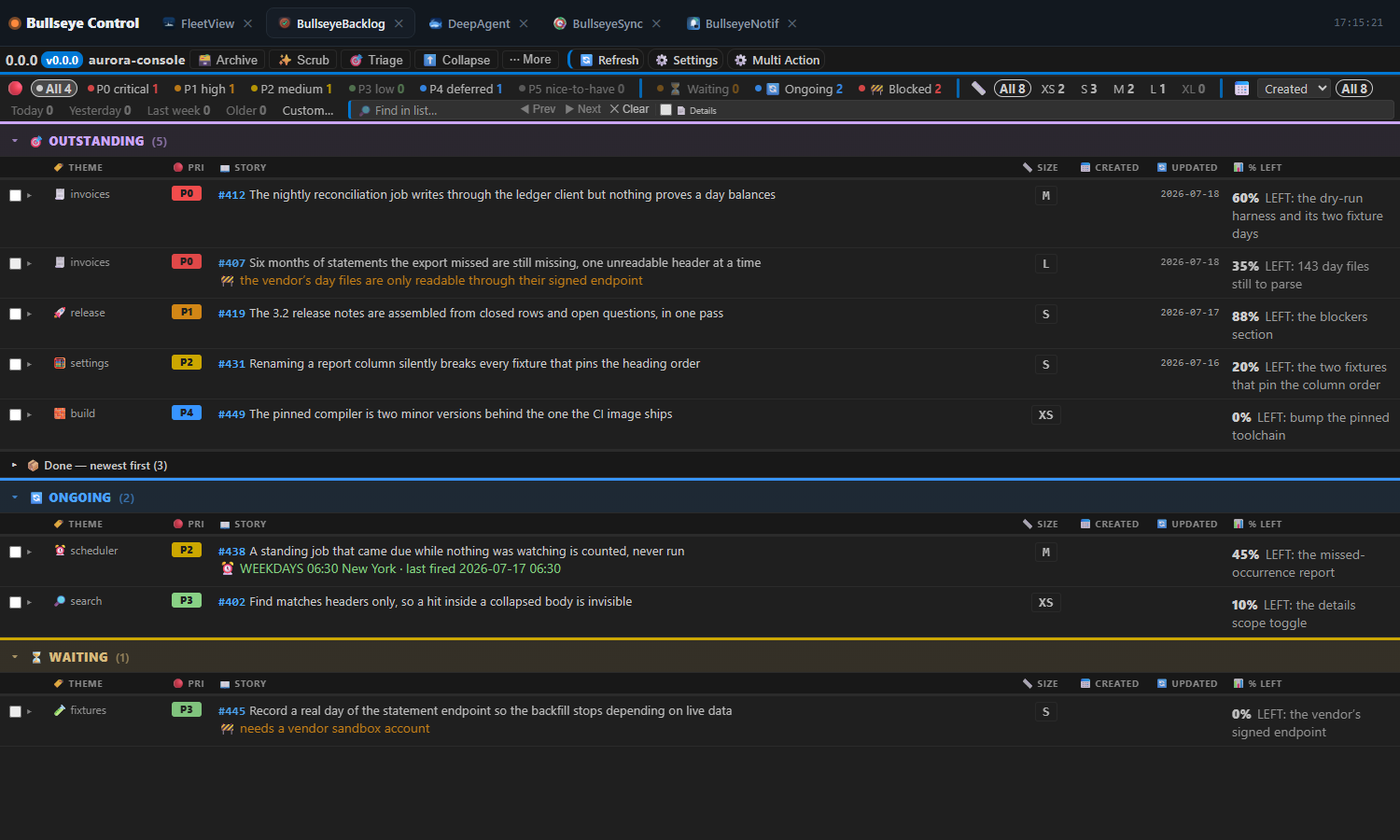Click the Scrub button
The width and height of the screenshot is (1400, 840).
click(303, 60)
